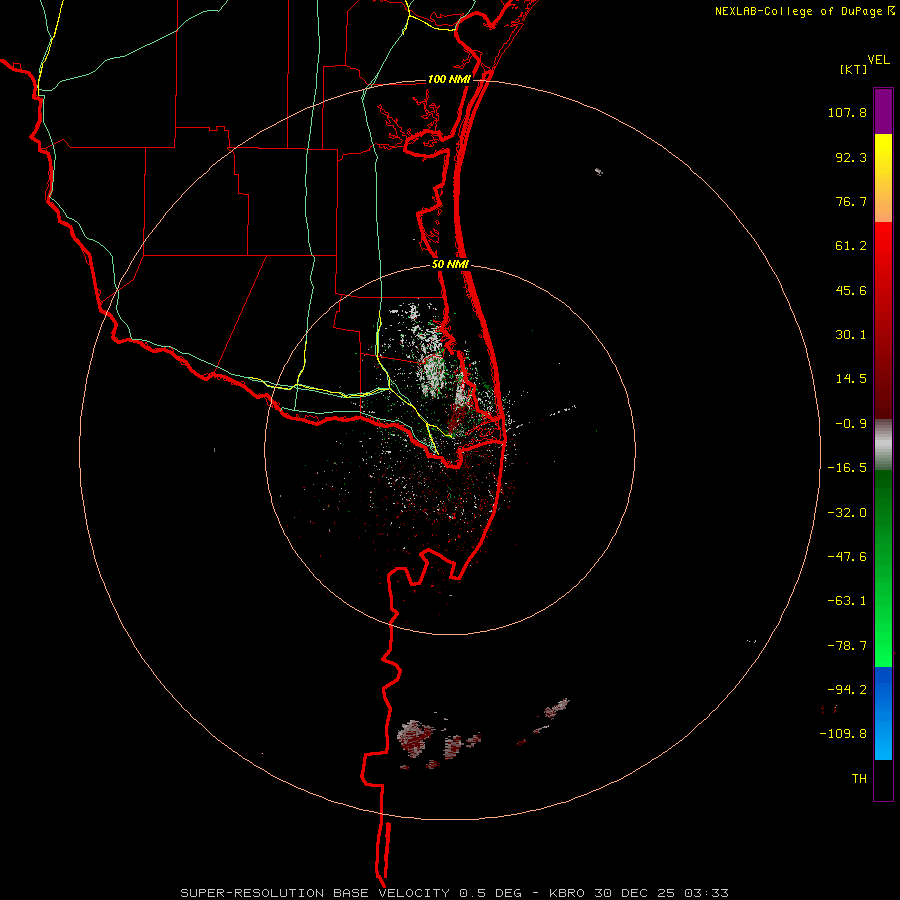Image resolution: width=900 pixels, height=900 pixels.
Task: Select the 45.6 legend value
Action: [x=851, y=290]
